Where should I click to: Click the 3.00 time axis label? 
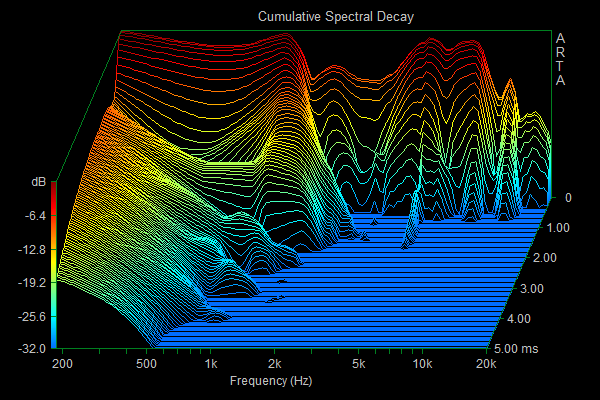tap(532, 289)
